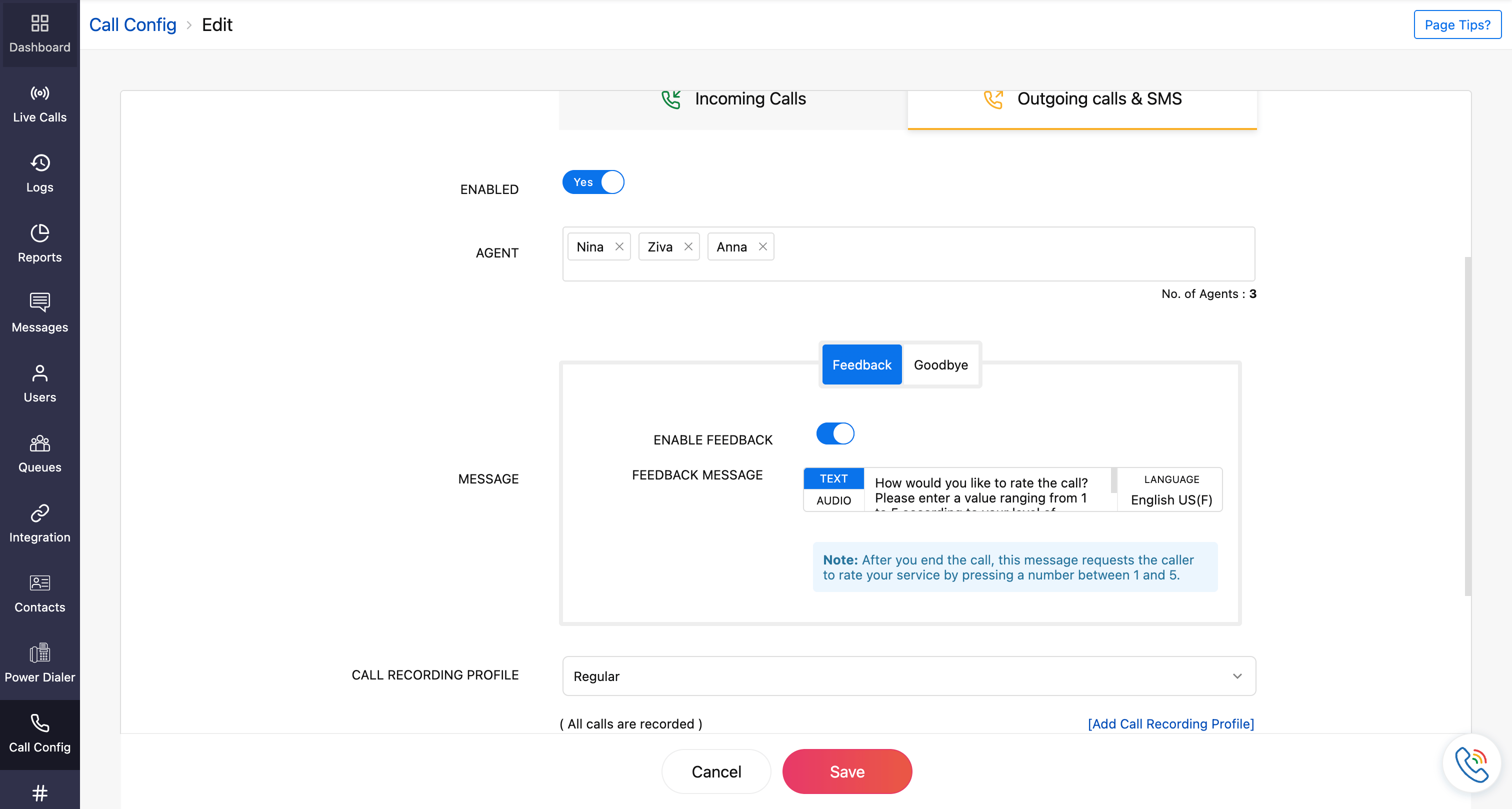The height and width of the screenshot is (809, 1512).
Task: Turn off Enable Feedback
Action: pyautogui.click(x=834, y=433)
